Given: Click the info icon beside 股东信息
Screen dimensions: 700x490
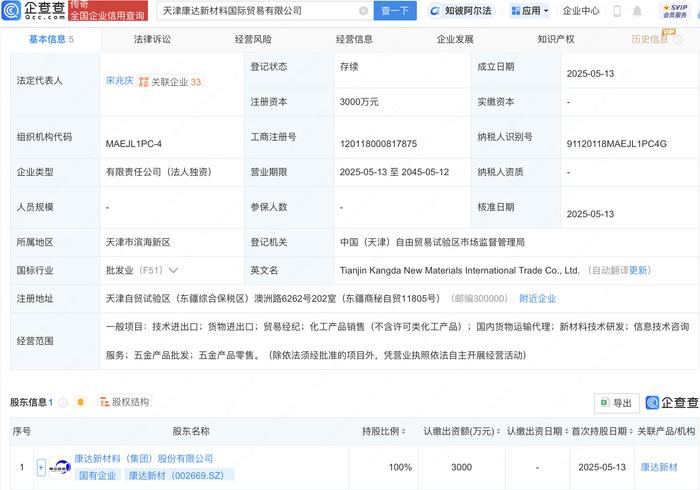Looking at the screenshot, I should (x=63, y=403).
